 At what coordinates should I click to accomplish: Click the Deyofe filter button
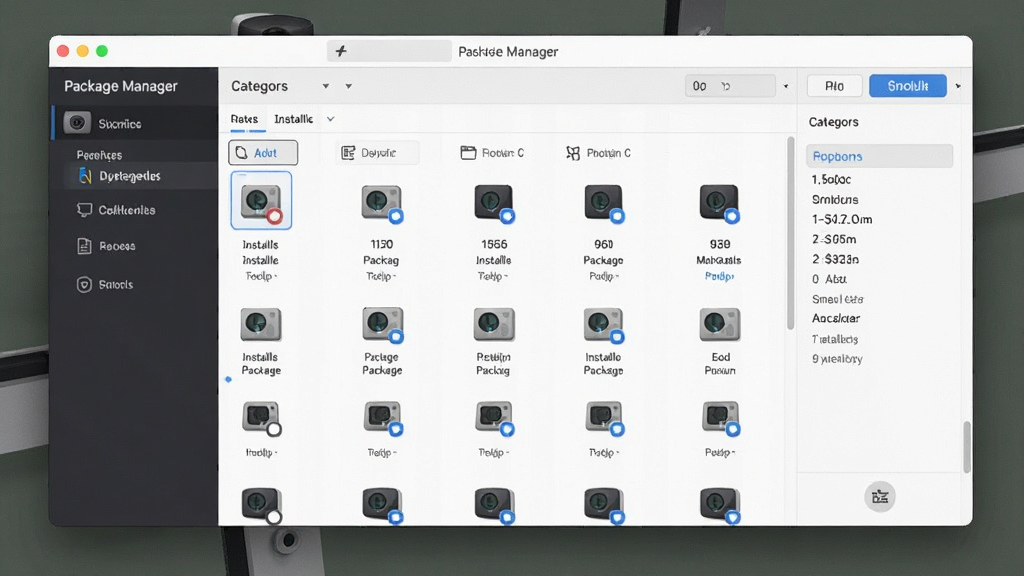(x=377, y=153)
